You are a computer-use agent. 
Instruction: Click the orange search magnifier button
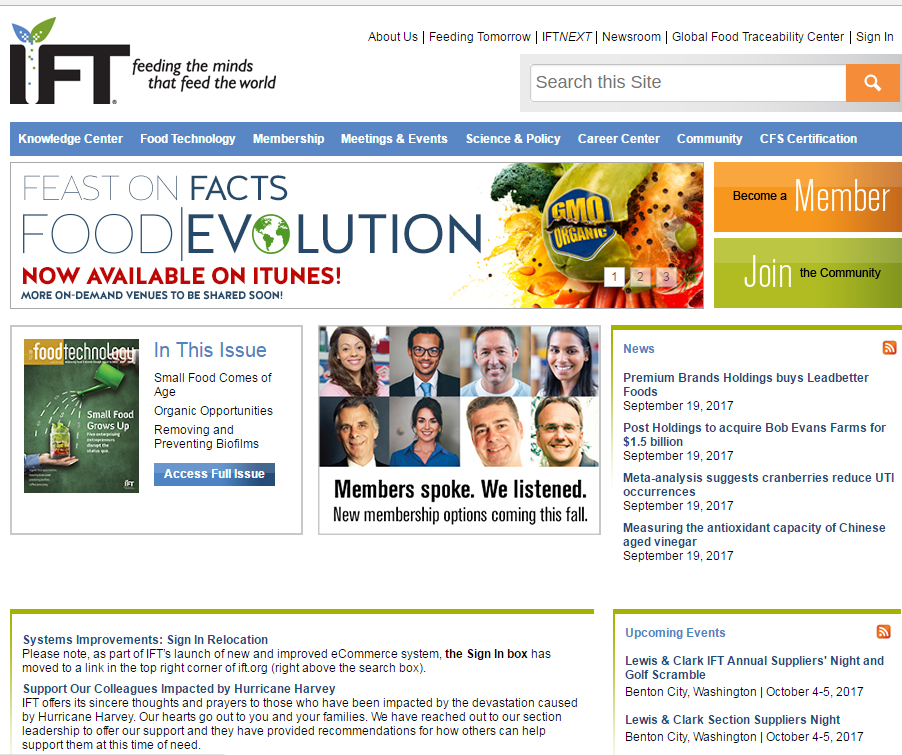(x=872, y=83)
